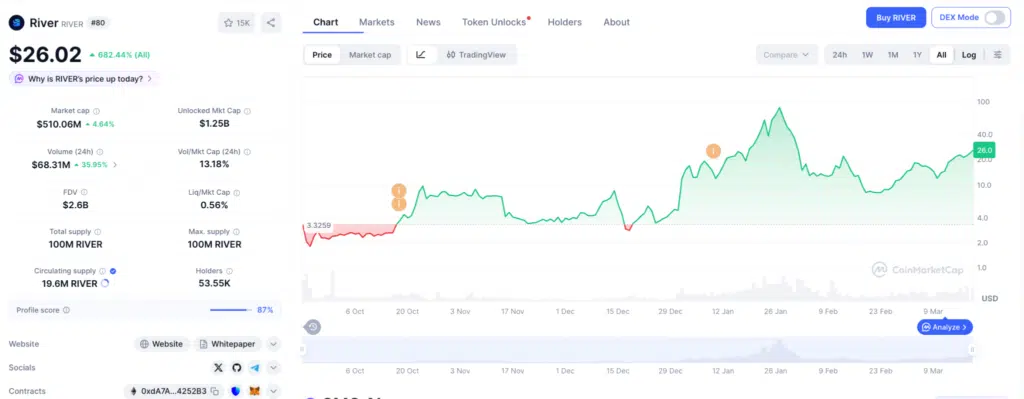Open the Whitepaper link
The height and width of the screenshot is (399, 1024).
[228, 344]
